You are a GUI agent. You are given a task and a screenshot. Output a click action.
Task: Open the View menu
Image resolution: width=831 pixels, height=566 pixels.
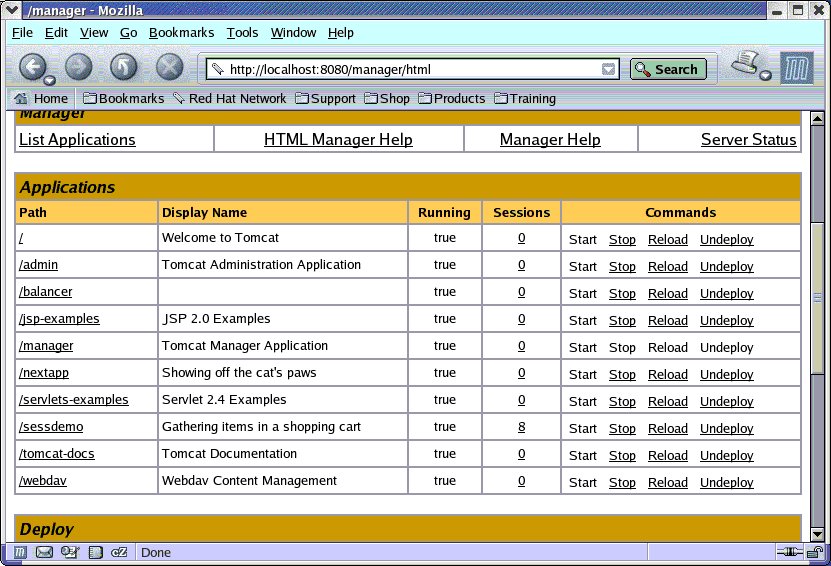click(x=94, y=33)
